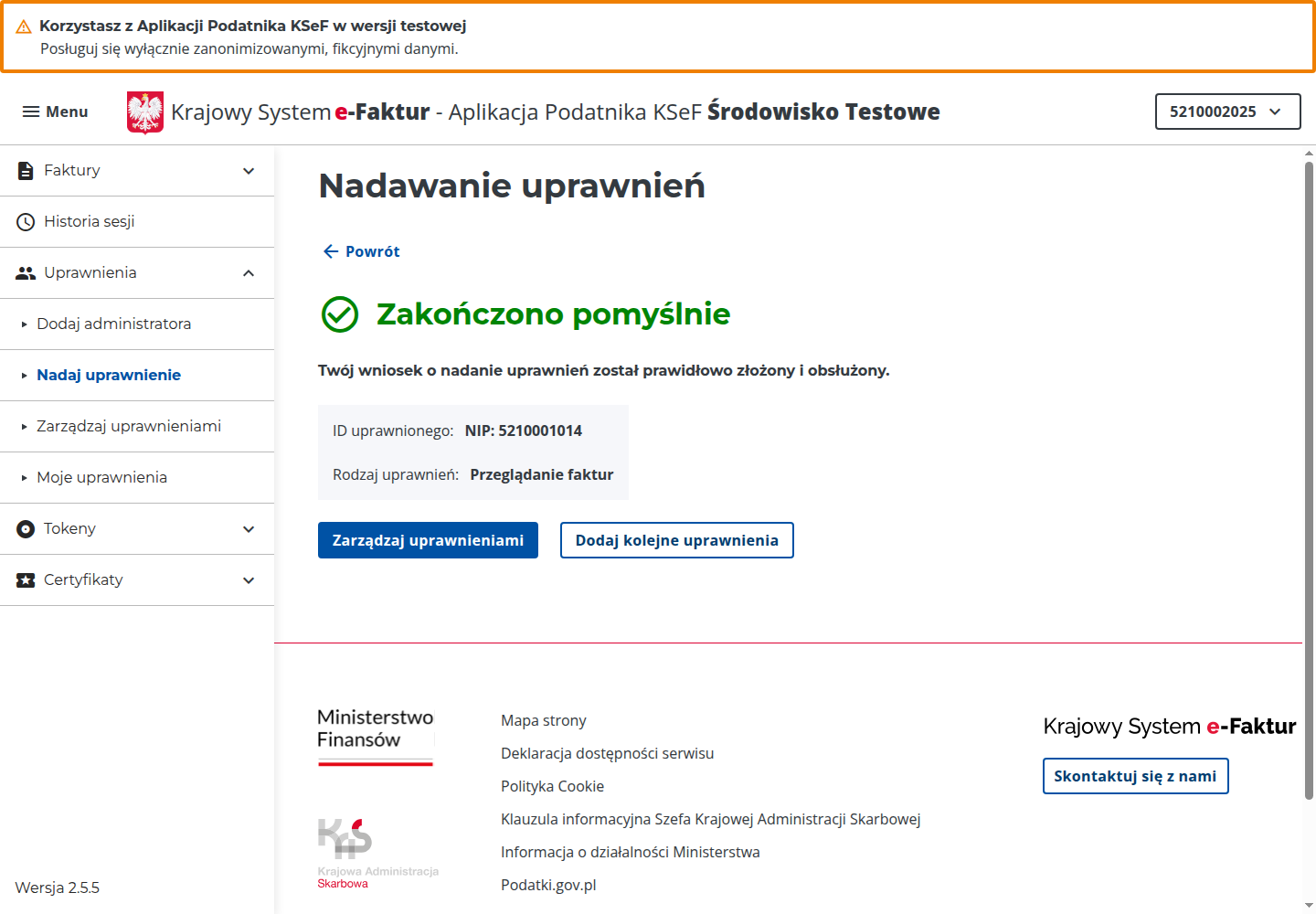Open the 5210002025 context dropdown
This screenshot has height=914, width=1316.
click(x=1227, y=112)
